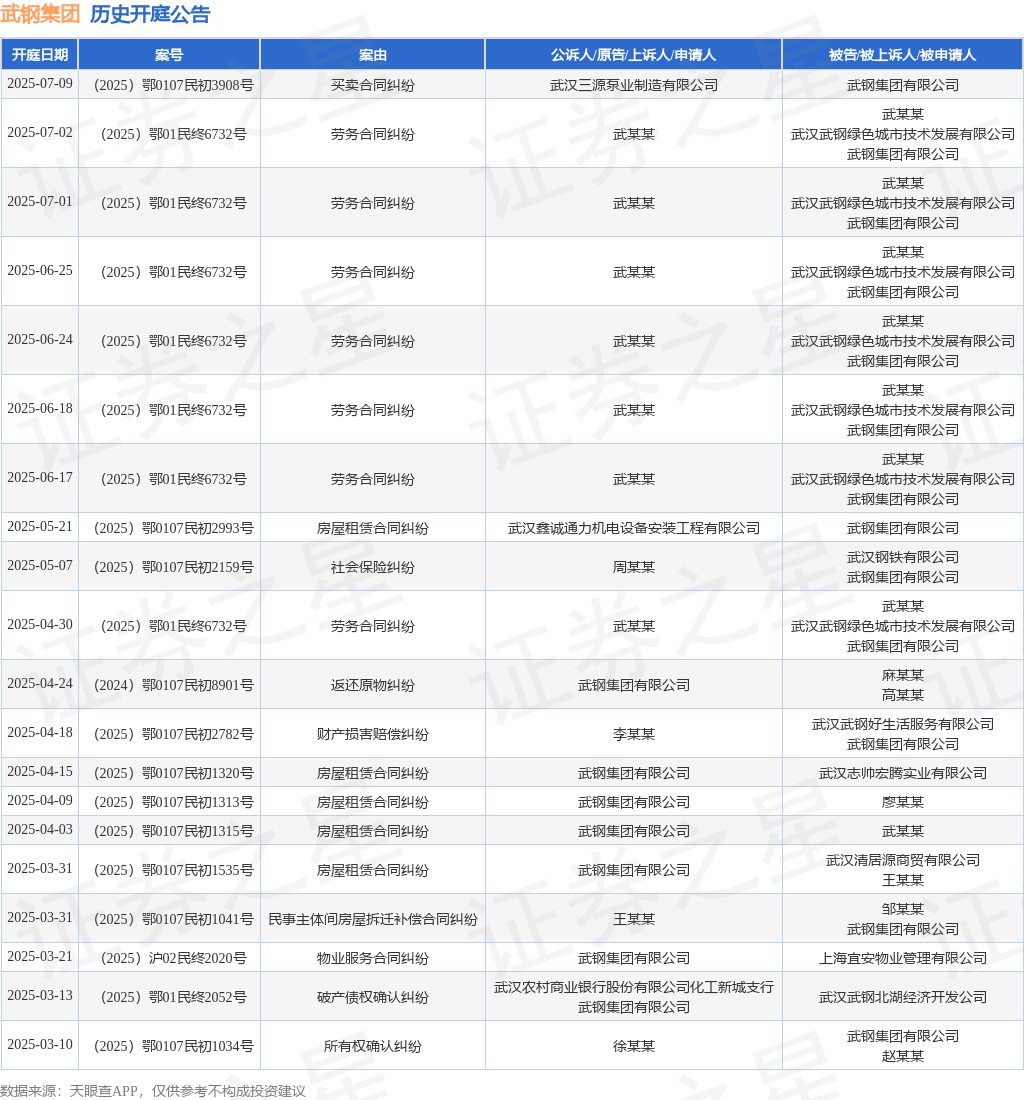Click case number (2025)鄂0107民初1535号
The image size is (1024, 1100).
click(x=173, y=870)
